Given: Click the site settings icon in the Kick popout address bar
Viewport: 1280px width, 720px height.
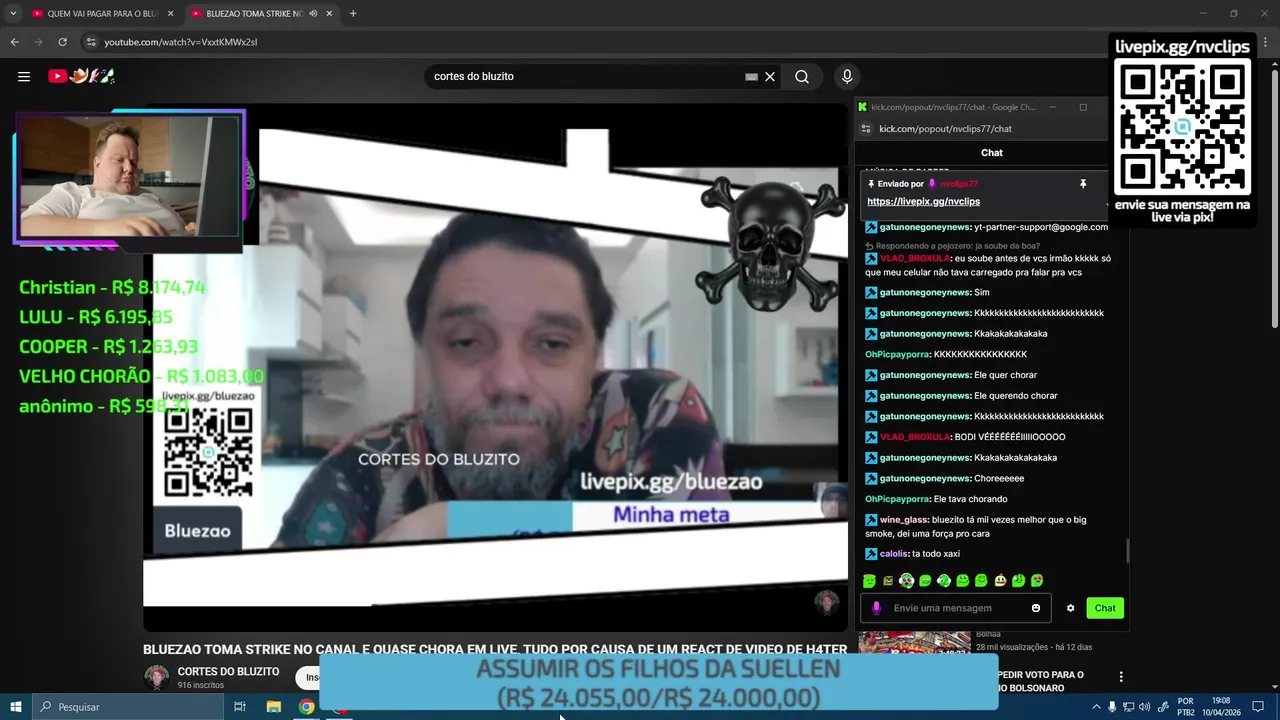Looking at the screenshot, I should coord(866,129).
